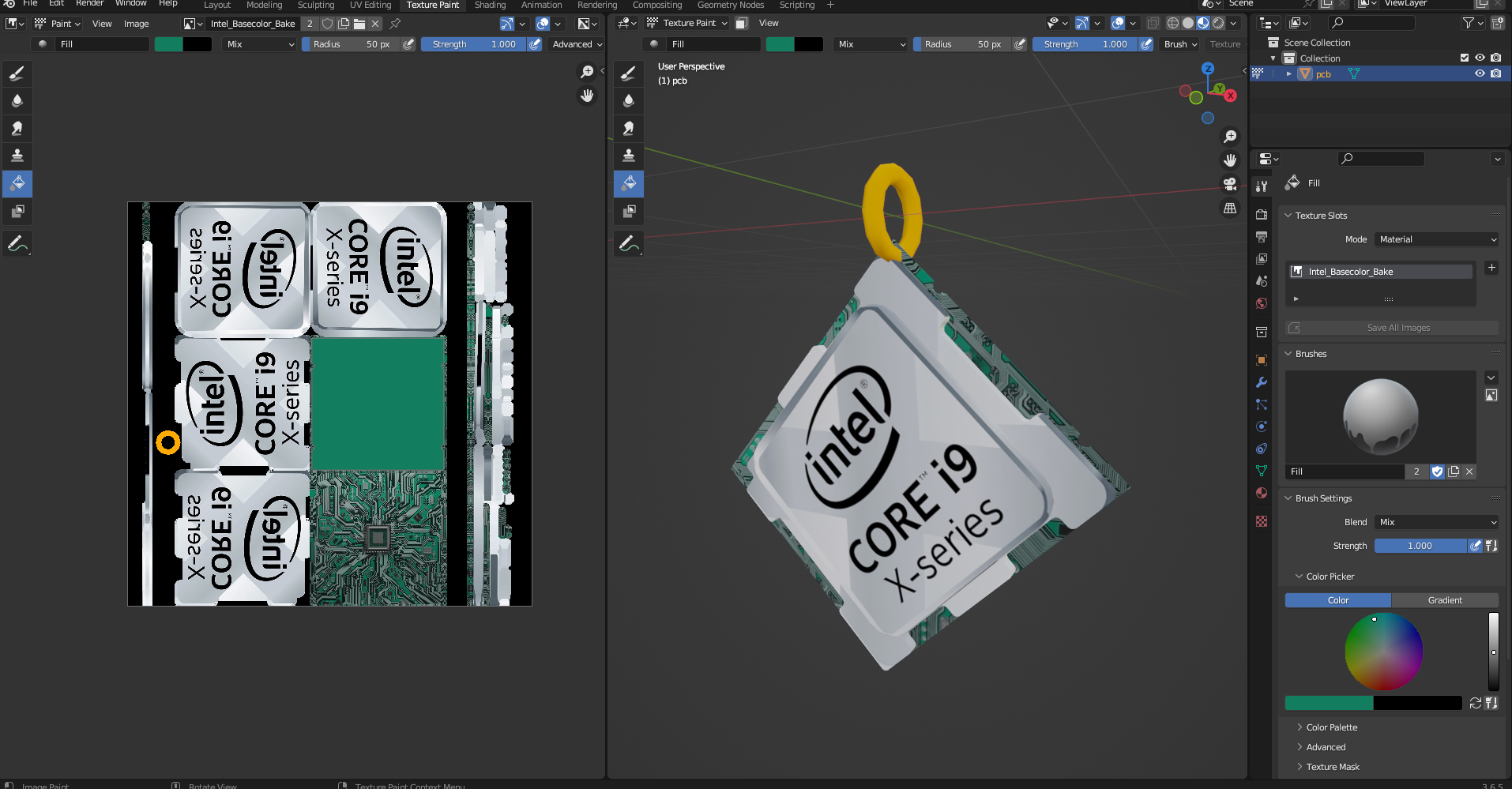Click the camera view icon in viewport

pos(1230,184)
